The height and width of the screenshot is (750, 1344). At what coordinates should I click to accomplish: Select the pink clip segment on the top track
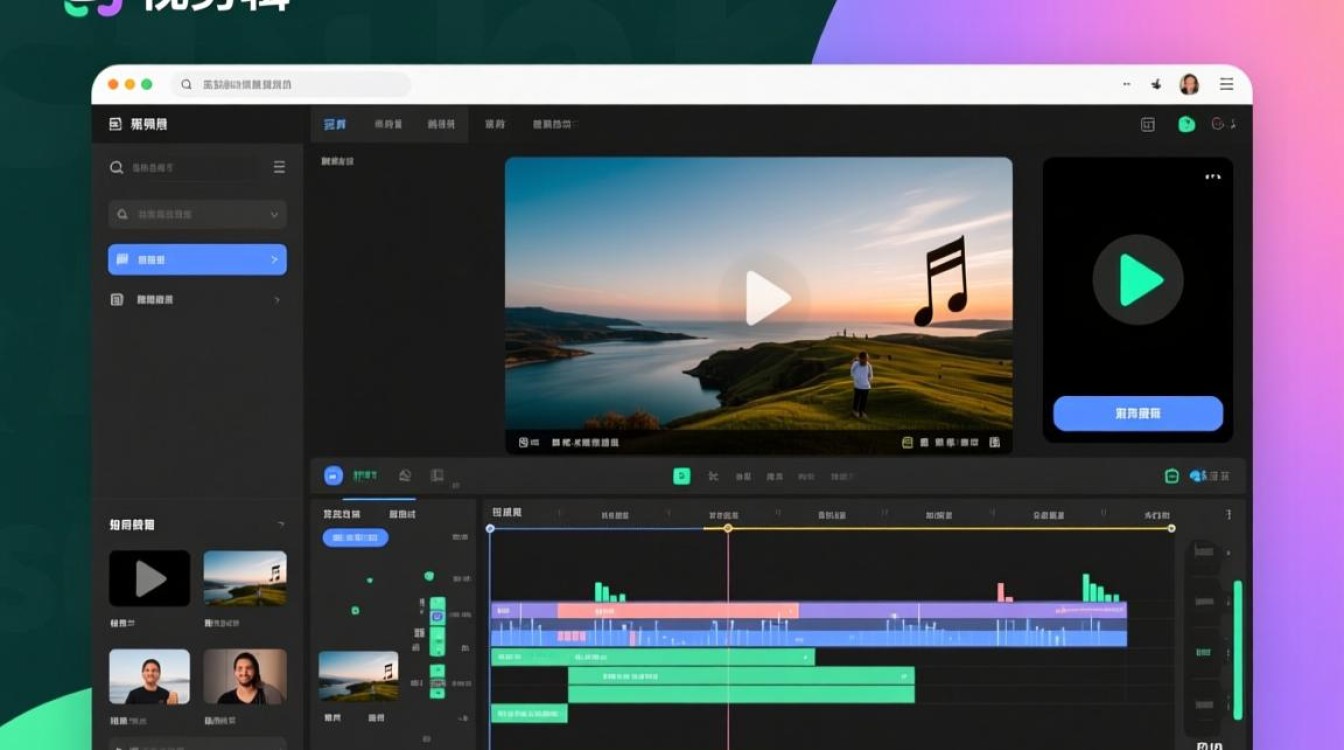pyautogui.click(x=677, y=610)
